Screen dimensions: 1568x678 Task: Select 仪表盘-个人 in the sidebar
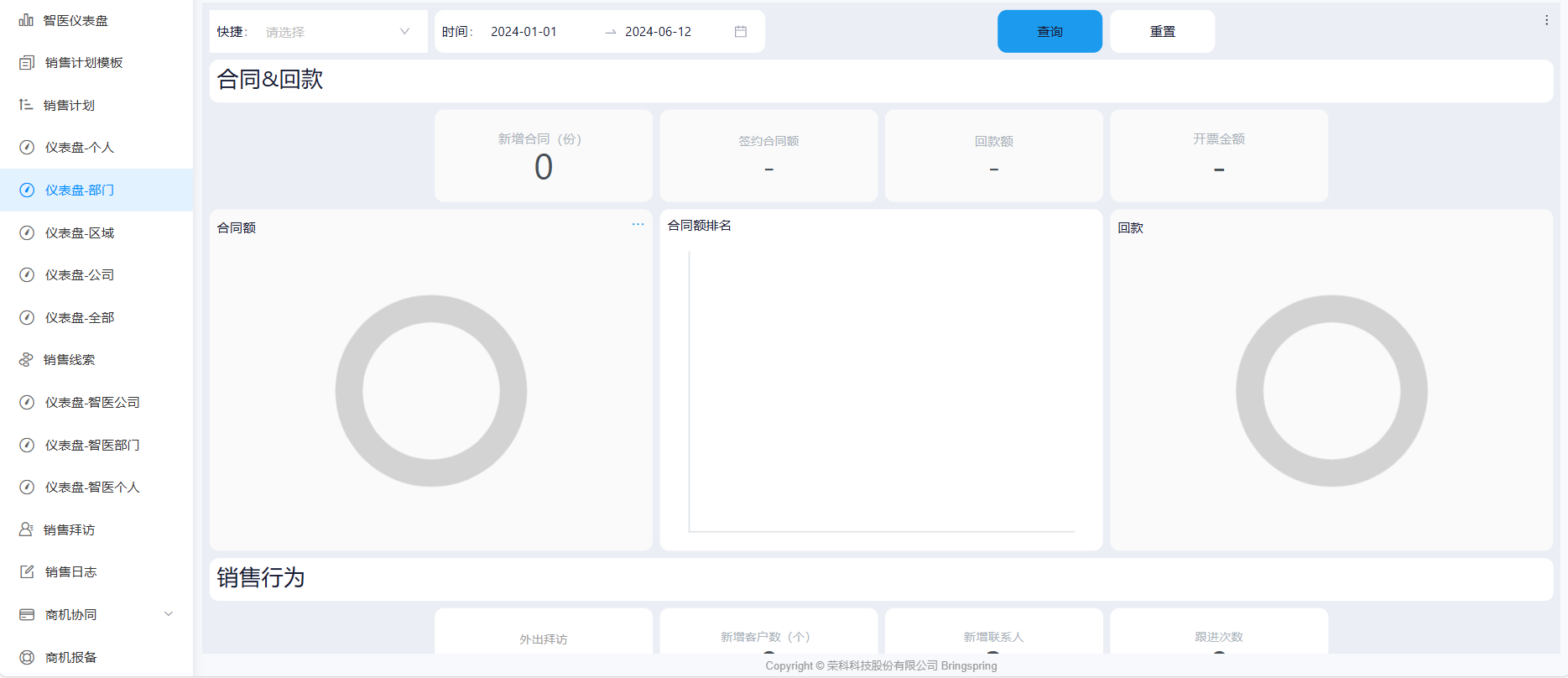tap(80, 148)
